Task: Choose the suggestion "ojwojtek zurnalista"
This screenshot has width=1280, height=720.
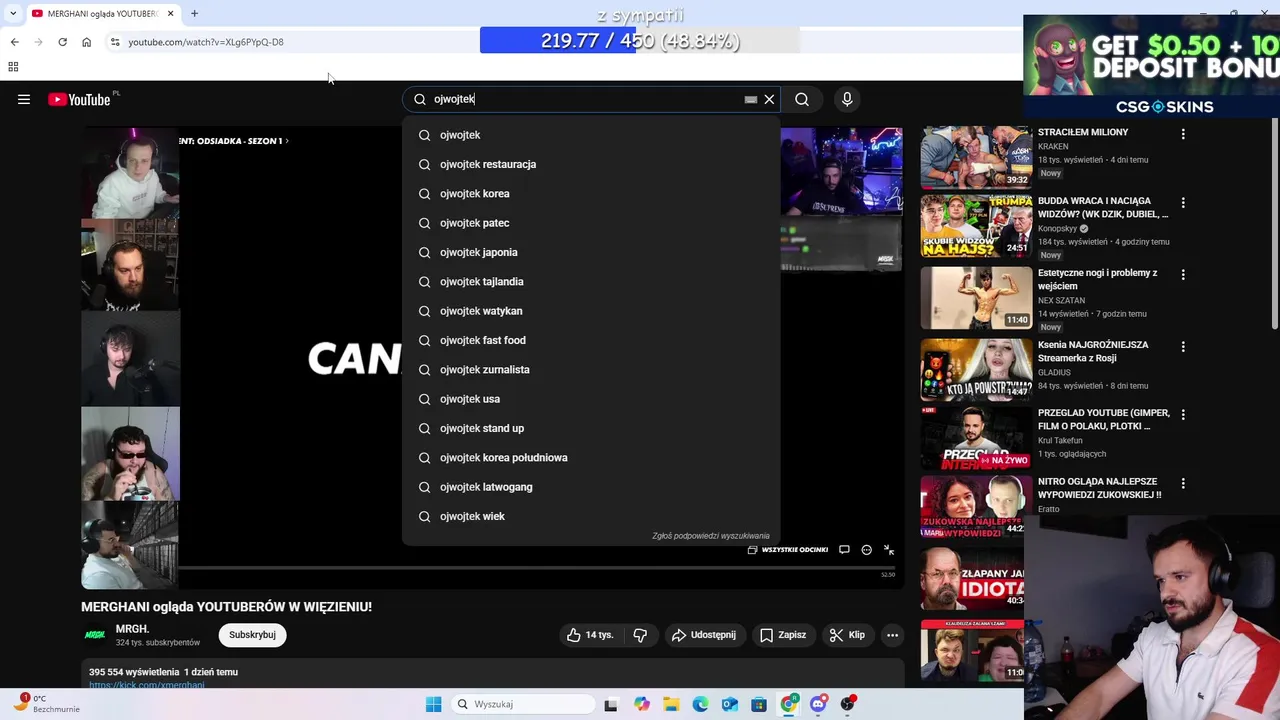Action: click(591, 370)
